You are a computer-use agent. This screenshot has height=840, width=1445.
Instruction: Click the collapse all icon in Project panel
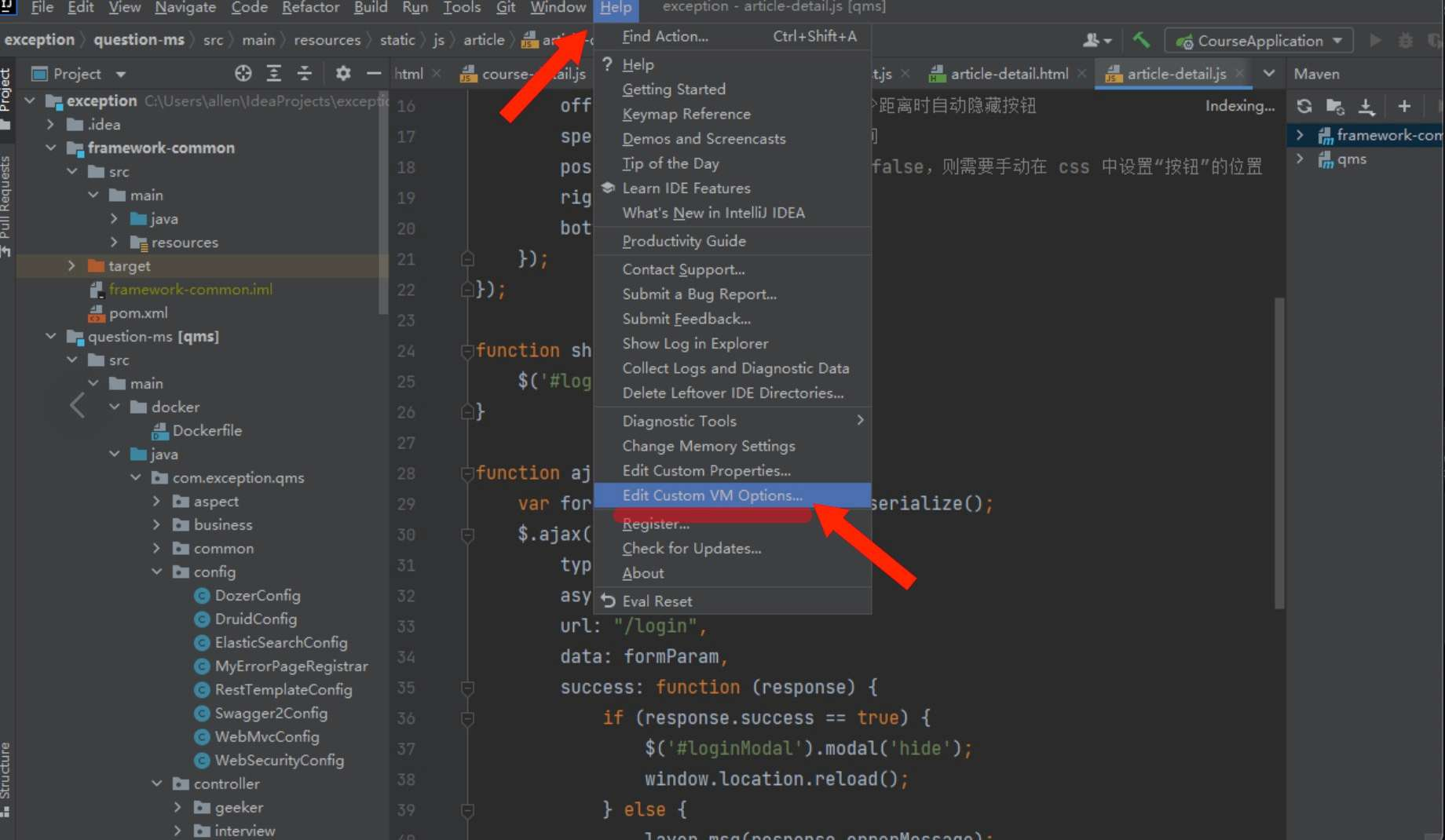pyautogui.click(x=304, y=74)
